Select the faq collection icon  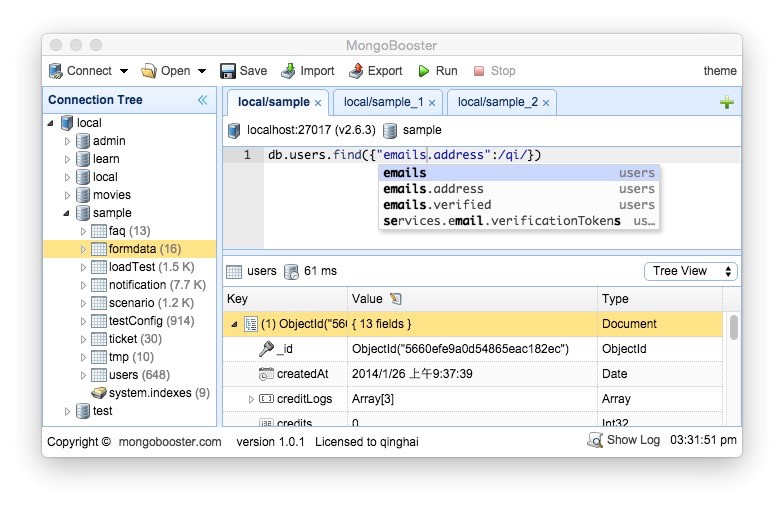tap(98, 231)
